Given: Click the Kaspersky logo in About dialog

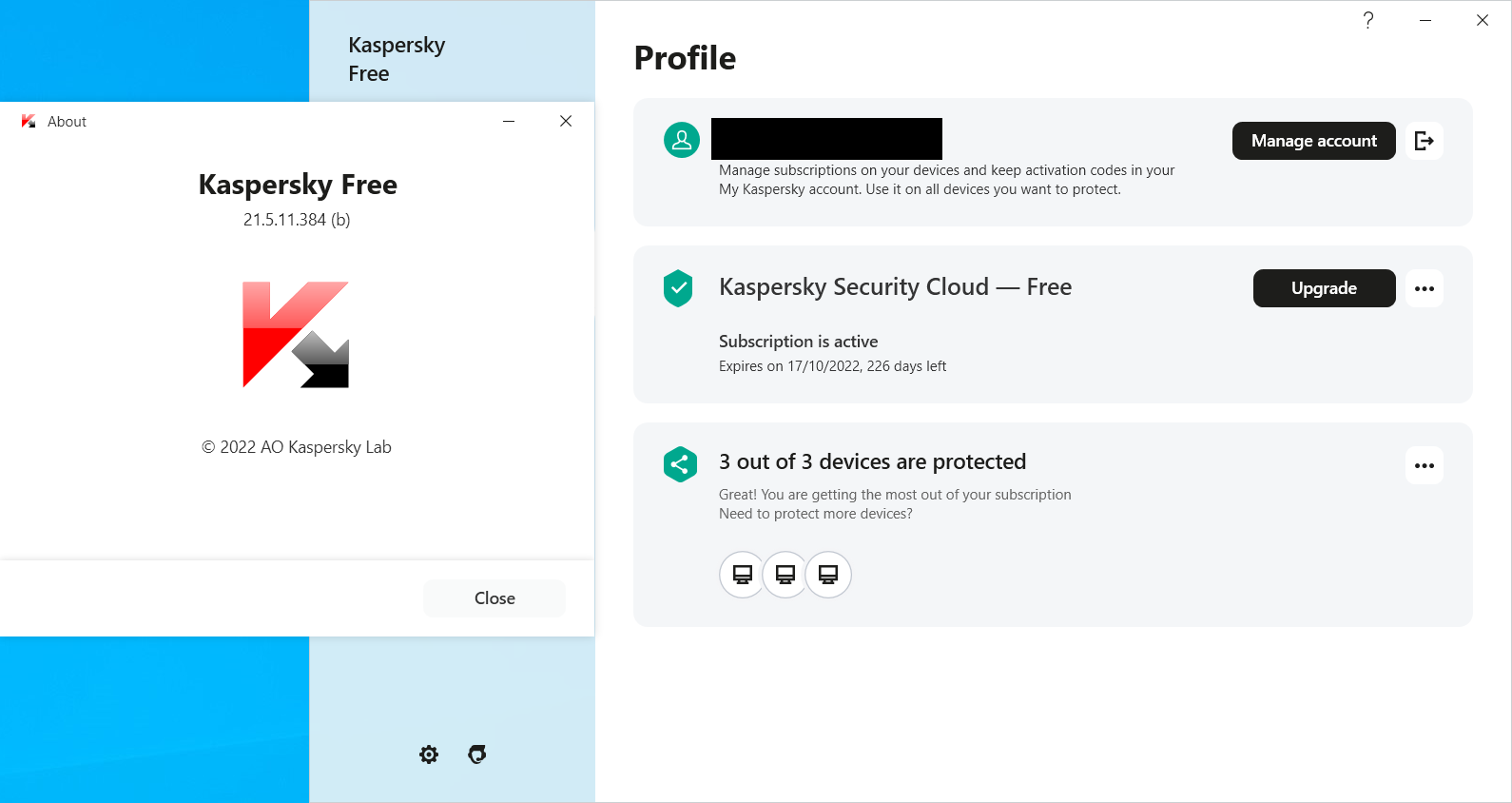Looking at the screenshot, I should [296, 335].
